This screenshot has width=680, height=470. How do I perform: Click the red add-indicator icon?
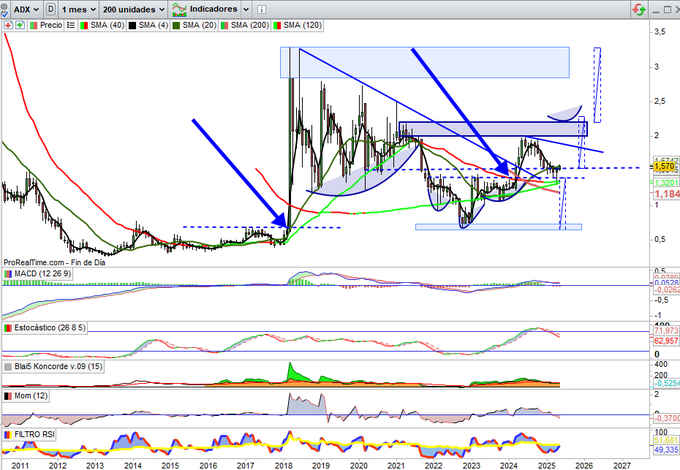coord(8,25)
